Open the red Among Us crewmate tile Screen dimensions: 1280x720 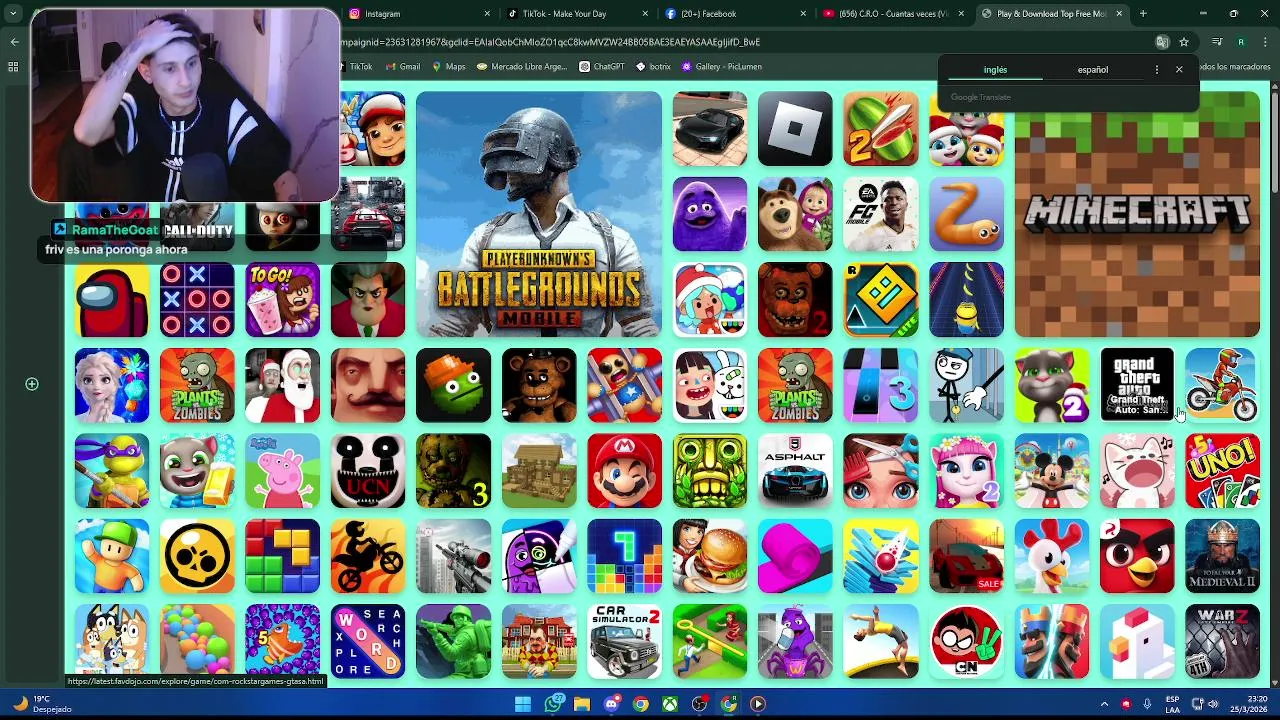coord(111,300)
